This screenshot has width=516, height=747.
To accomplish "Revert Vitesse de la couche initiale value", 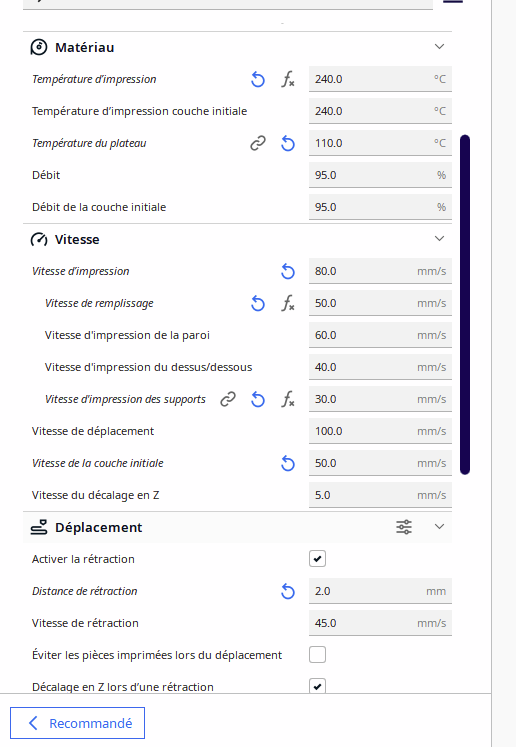I will tap(288, 464).
